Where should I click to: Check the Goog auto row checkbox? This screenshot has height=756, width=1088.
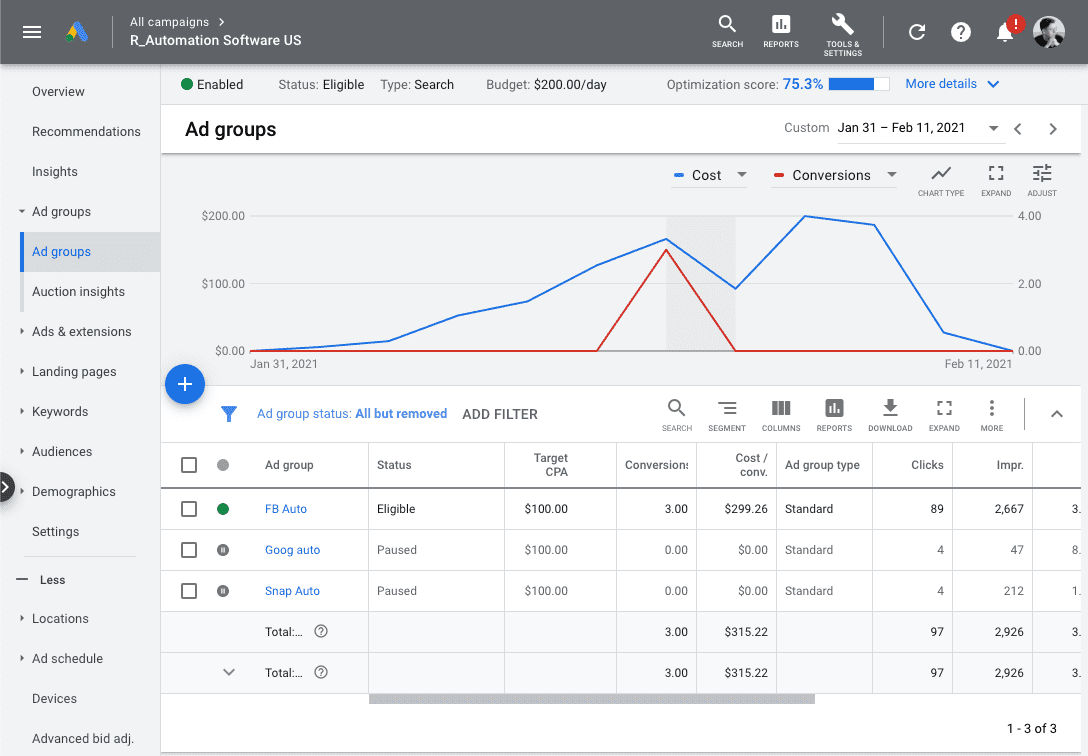[189, 550]
